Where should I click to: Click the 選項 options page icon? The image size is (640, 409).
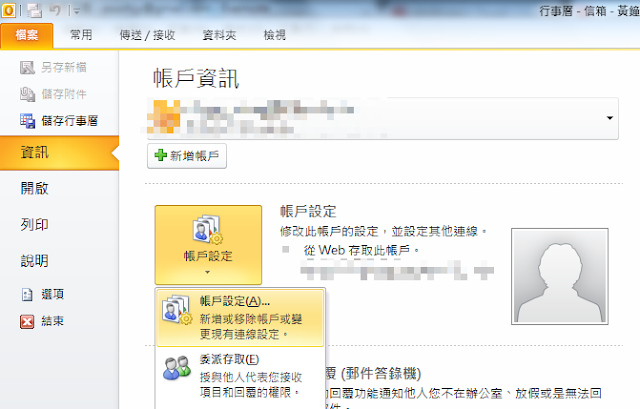[27, 294]
